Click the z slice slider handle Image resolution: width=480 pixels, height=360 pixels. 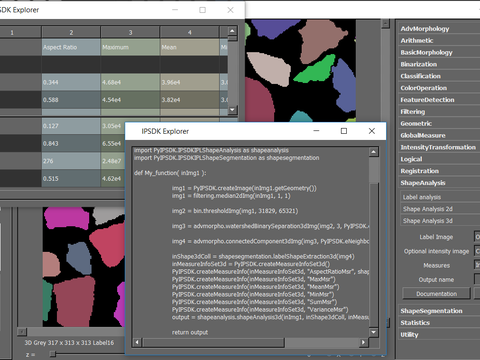[53, 354]
